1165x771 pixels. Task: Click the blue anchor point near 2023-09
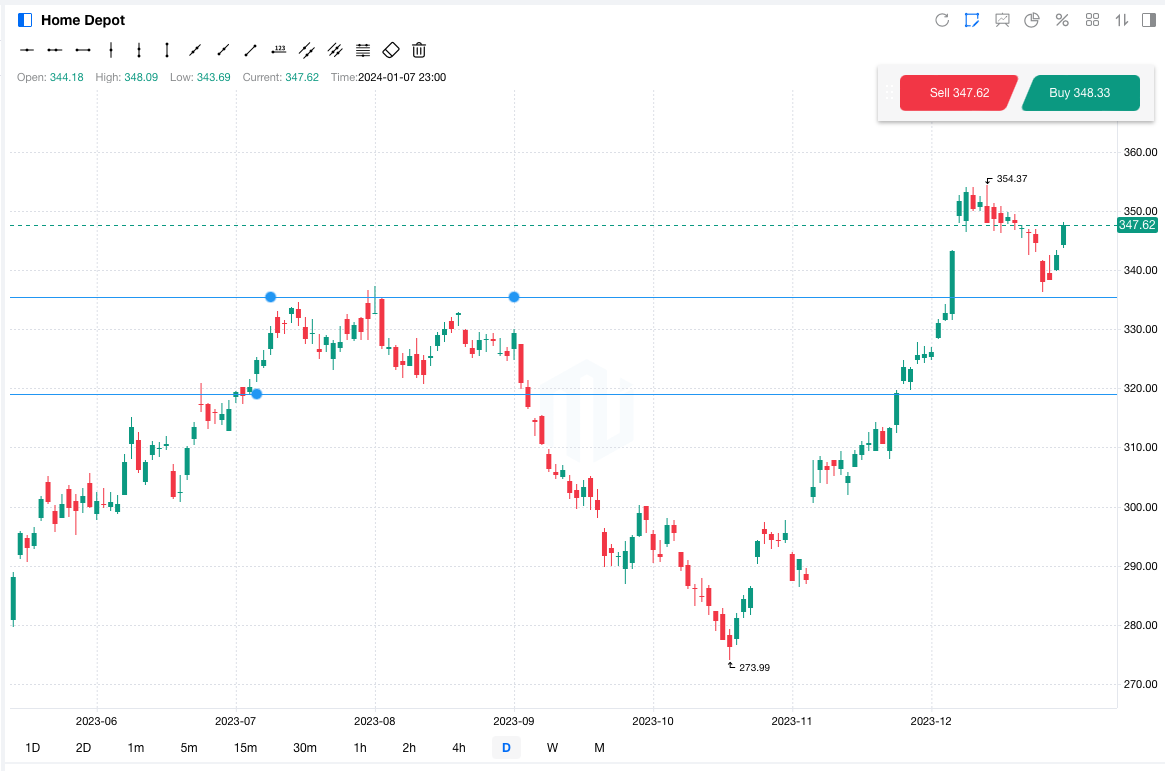[x=514, y=297]
